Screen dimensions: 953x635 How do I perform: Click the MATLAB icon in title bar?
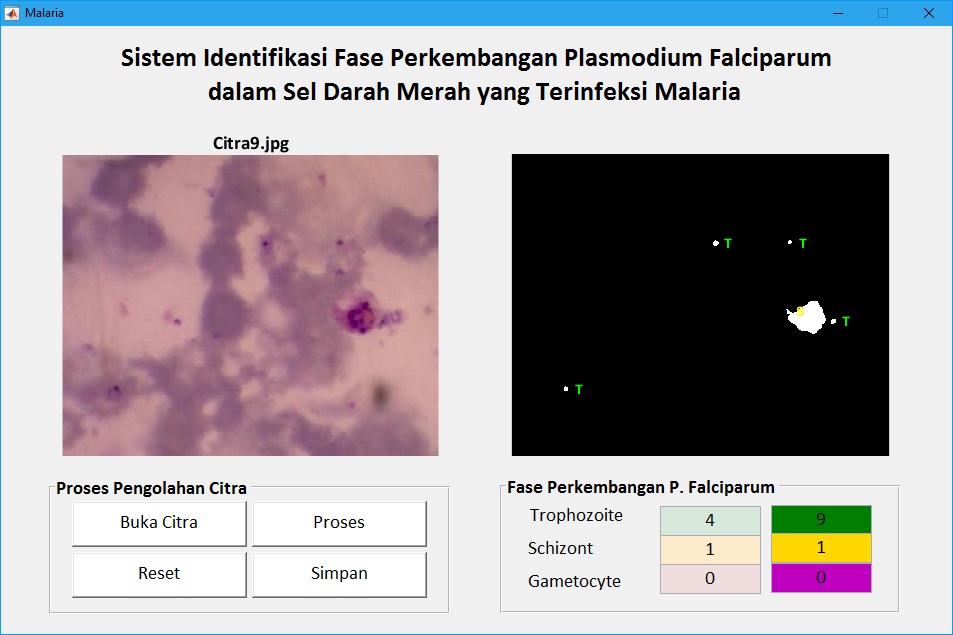point(12,12)
